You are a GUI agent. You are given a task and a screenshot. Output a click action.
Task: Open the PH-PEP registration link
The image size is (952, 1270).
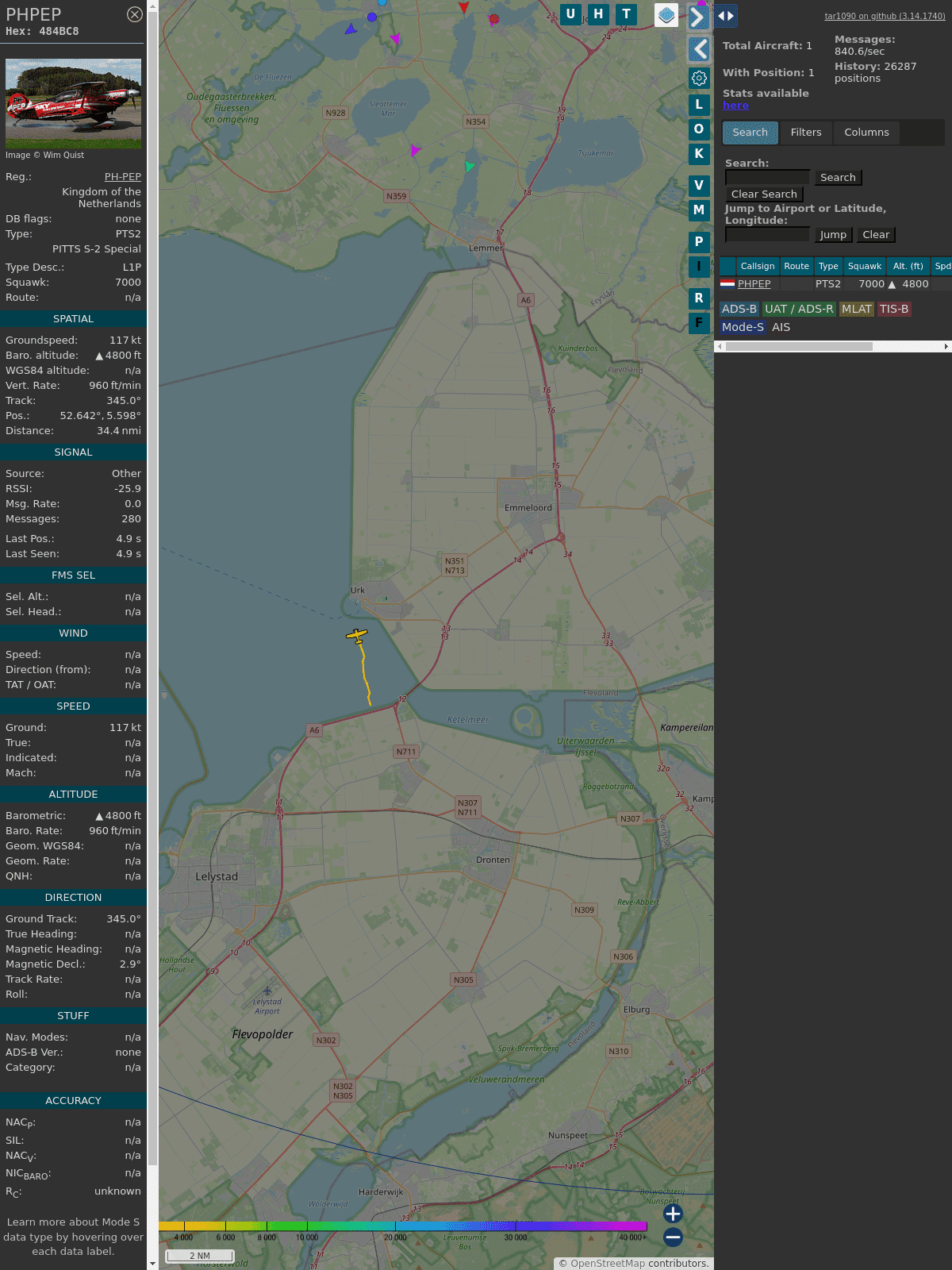pos(123,177)
